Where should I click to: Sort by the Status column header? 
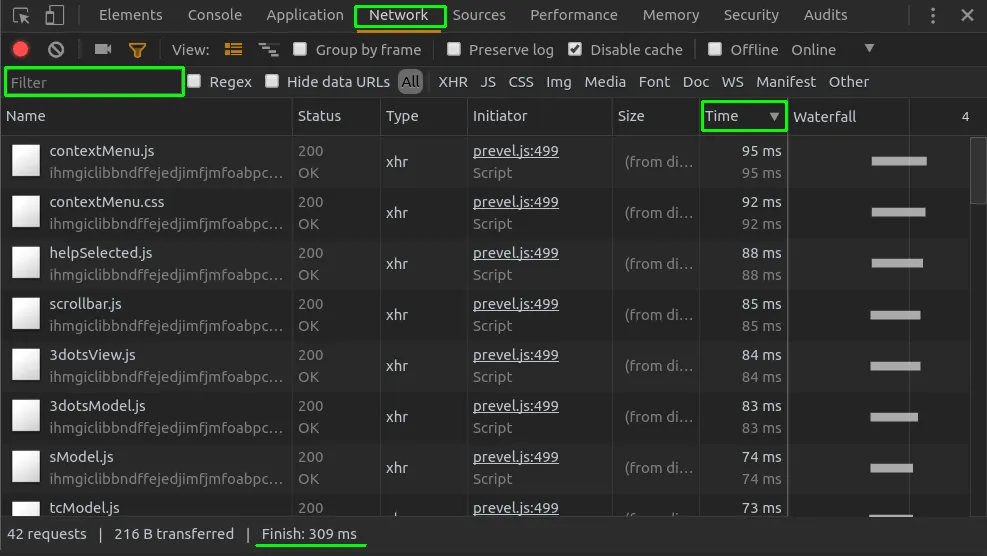336,116
